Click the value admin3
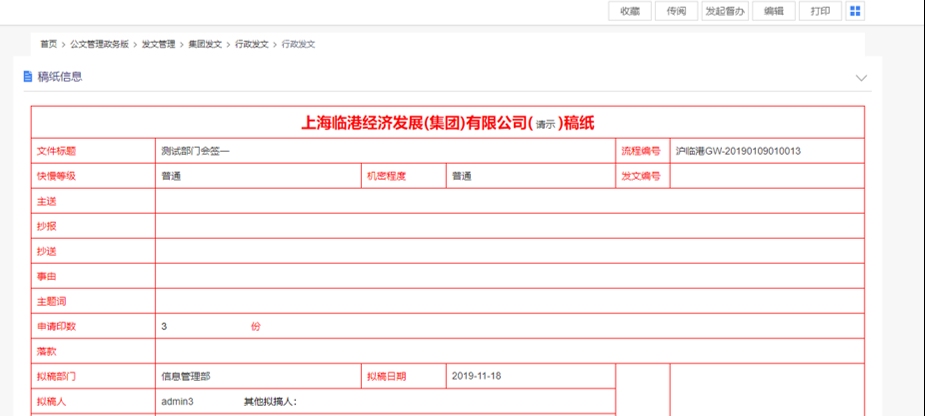Image resolution: width=925 pixels, height=416 pixels. (x=178, y=402)
